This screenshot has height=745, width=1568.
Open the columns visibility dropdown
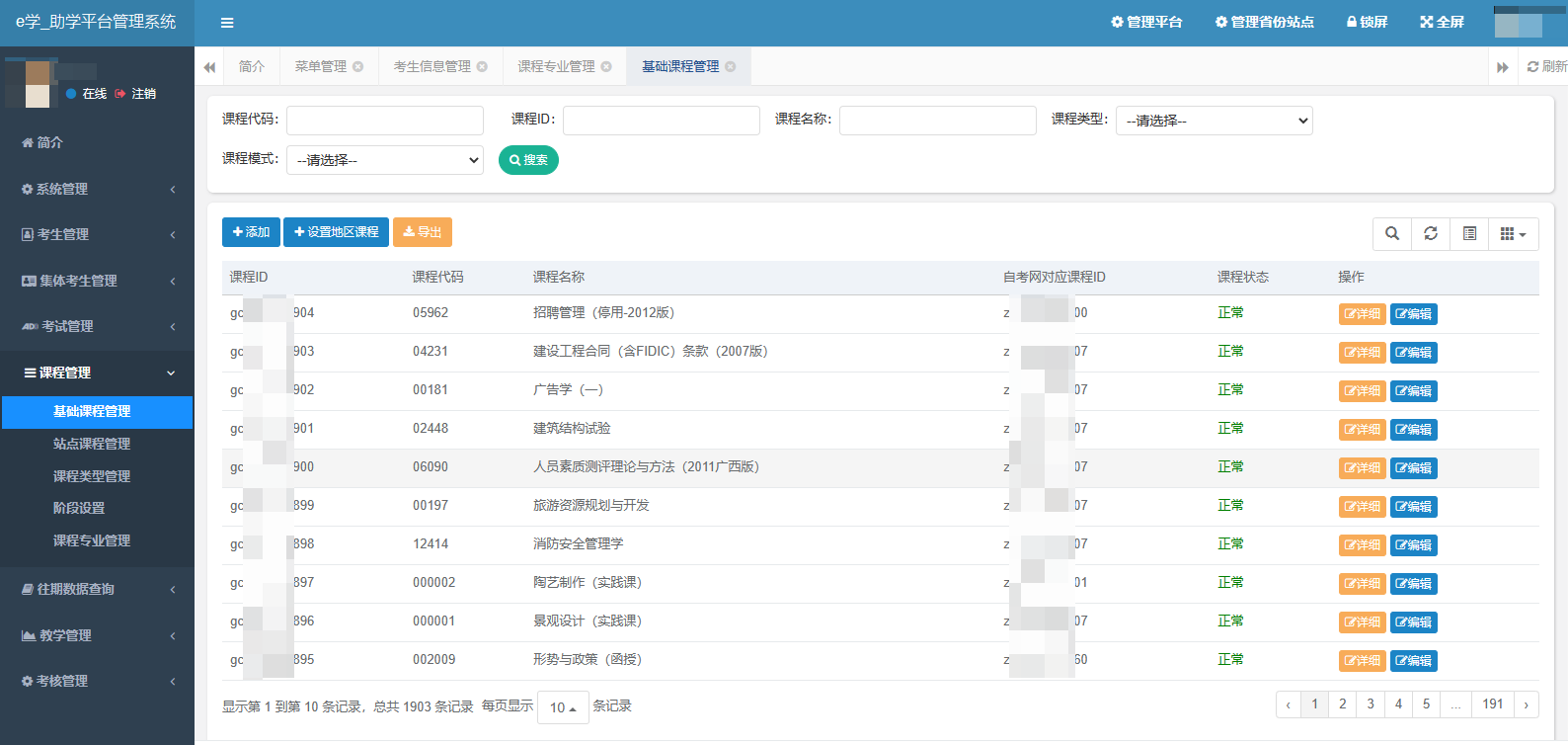(x=1513, y=234)
